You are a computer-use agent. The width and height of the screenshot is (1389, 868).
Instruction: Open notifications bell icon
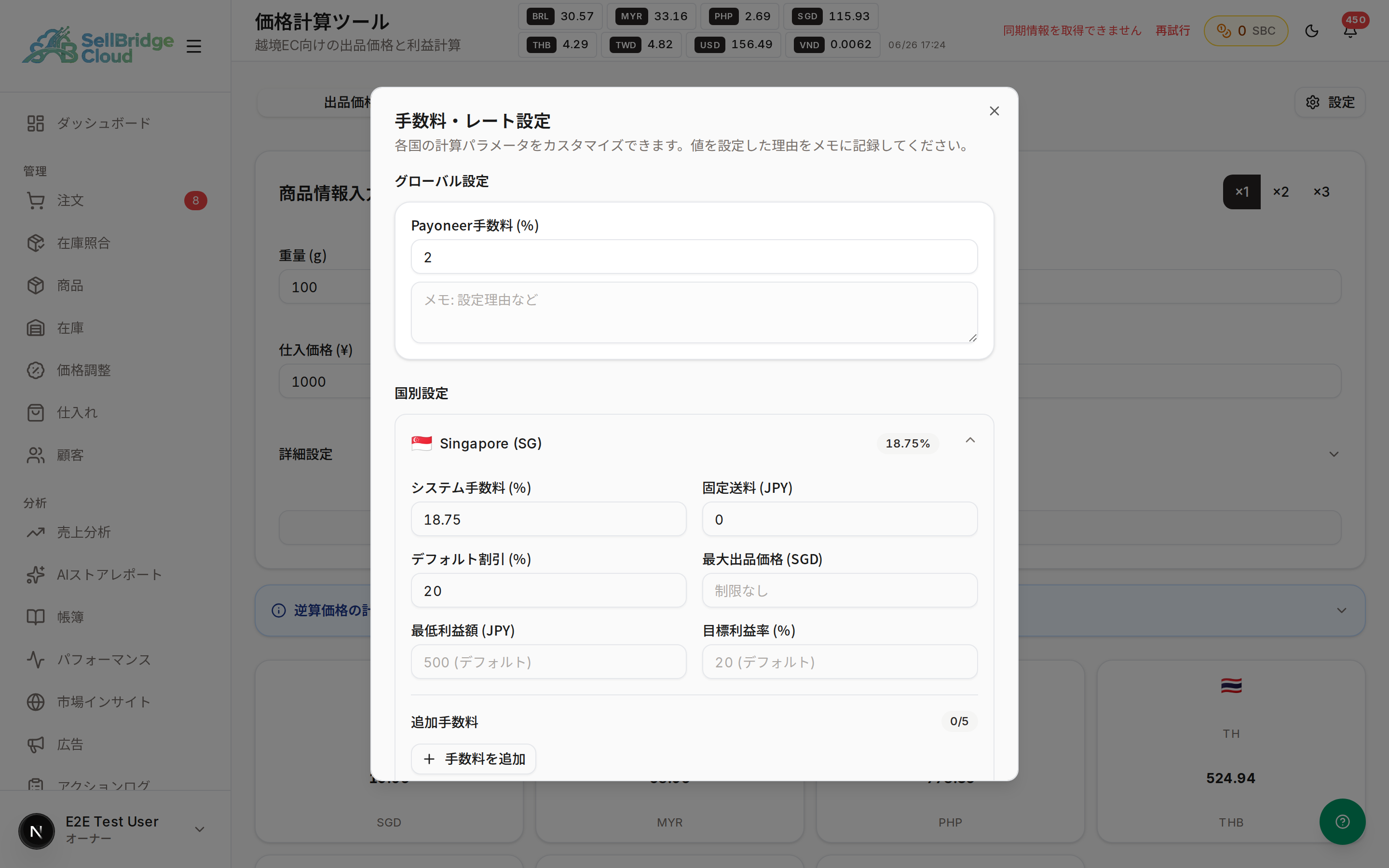tap(1350, 30)
